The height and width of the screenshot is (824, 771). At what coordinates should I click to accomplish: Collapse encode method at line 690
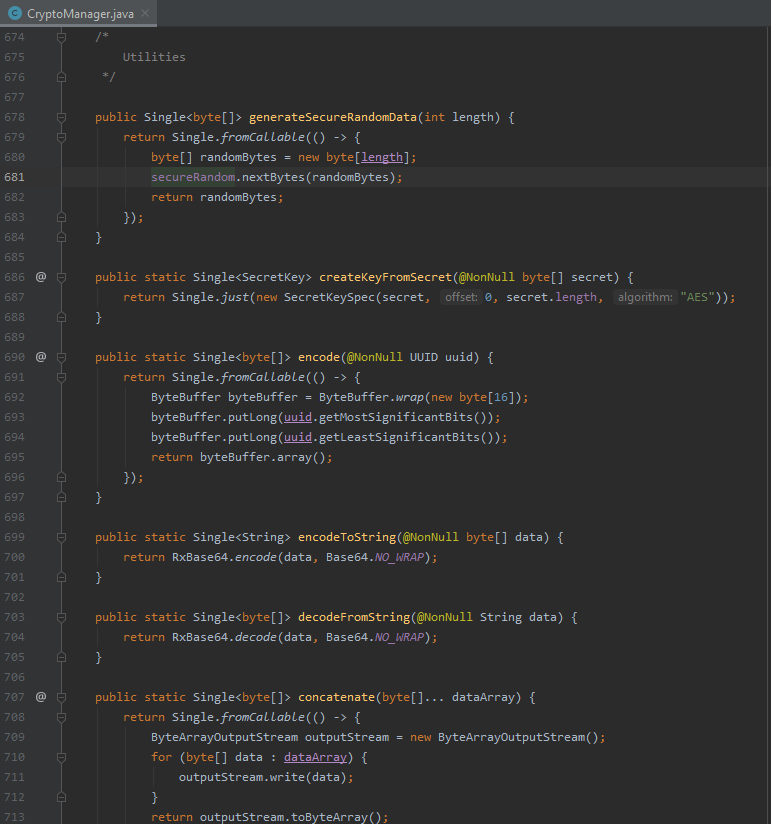[x=61, y=357]
